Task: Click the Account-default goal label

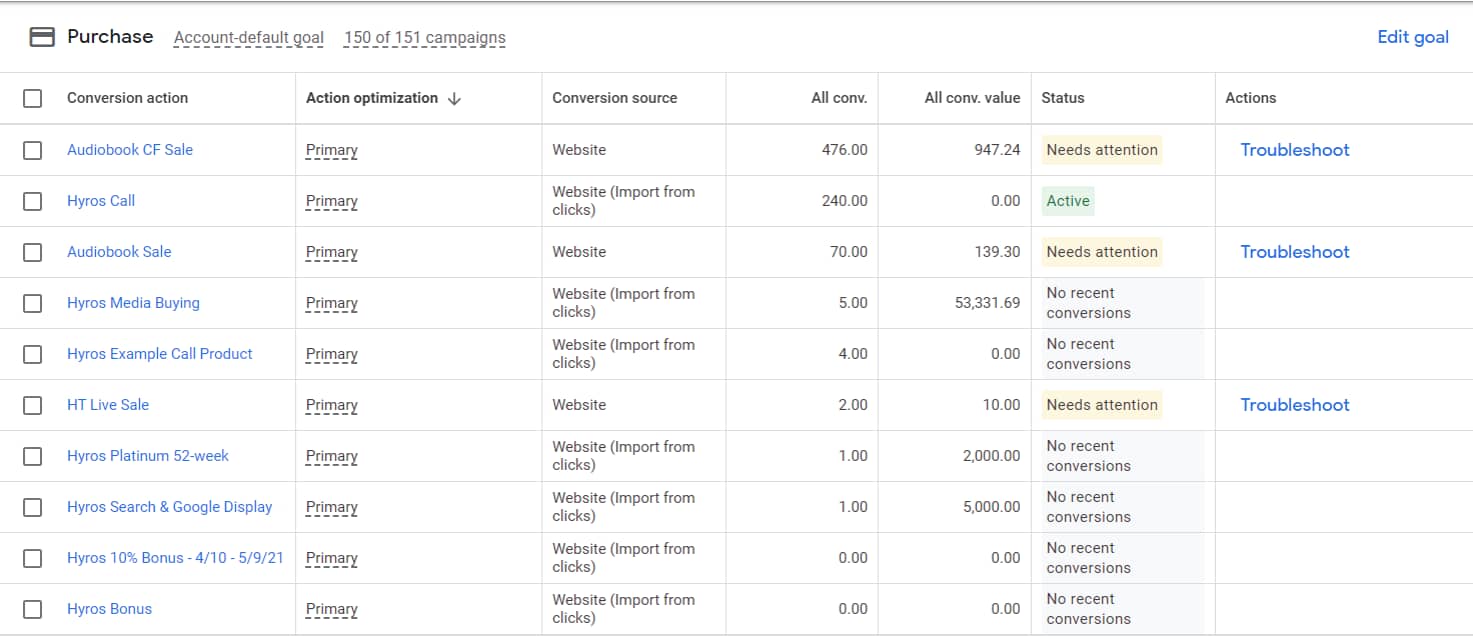Action: click(x=249, y=38)
